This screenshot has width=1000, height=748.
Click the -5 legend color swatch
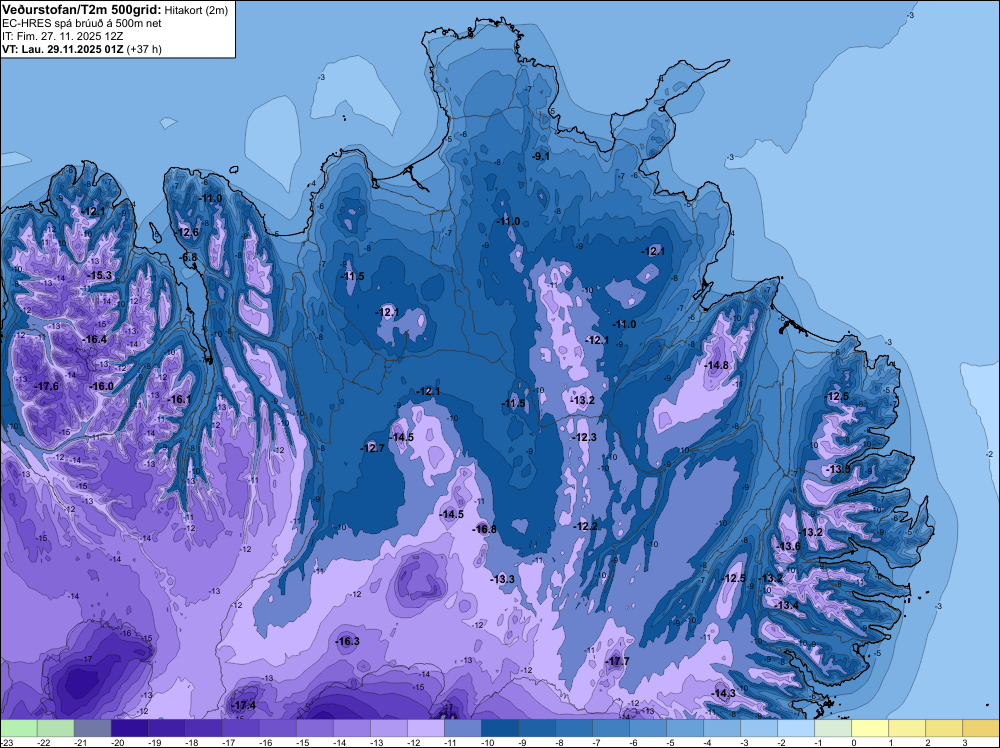(685, 728)
